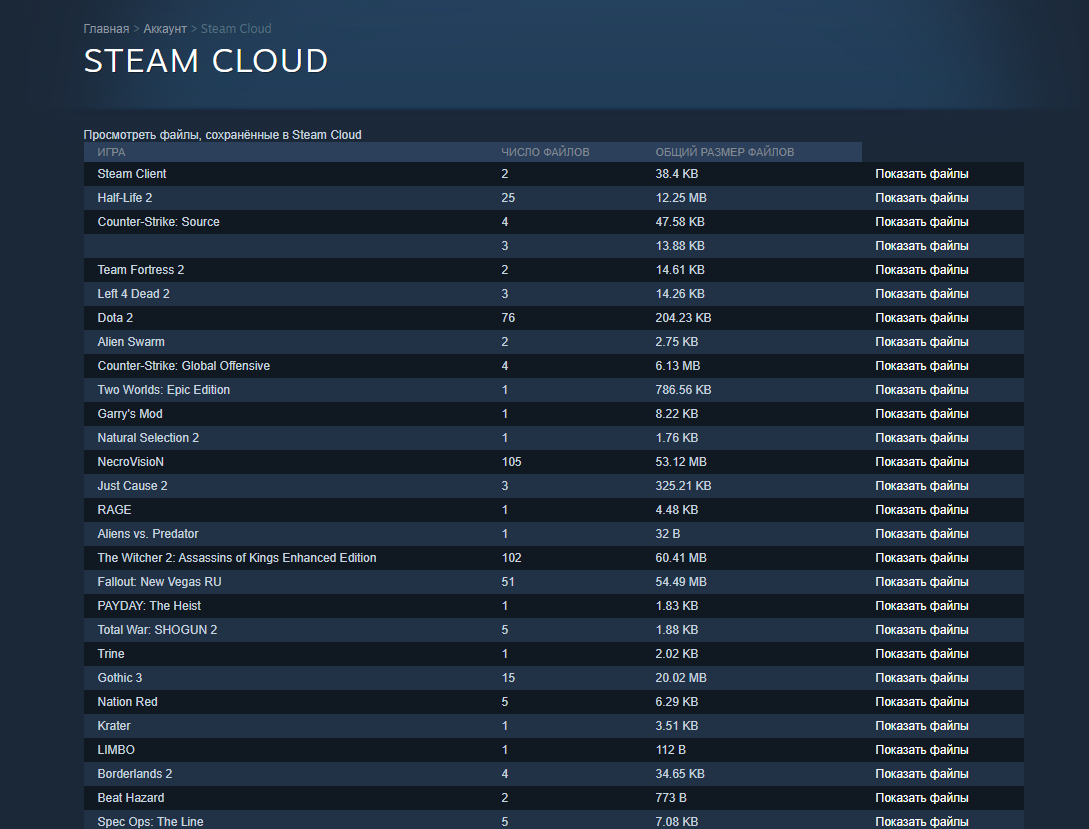This screenshot has height=829, width=1089.
Task: Click the ЧИСЛО ФАЙЛОВ column header
Action: (545, 151)
